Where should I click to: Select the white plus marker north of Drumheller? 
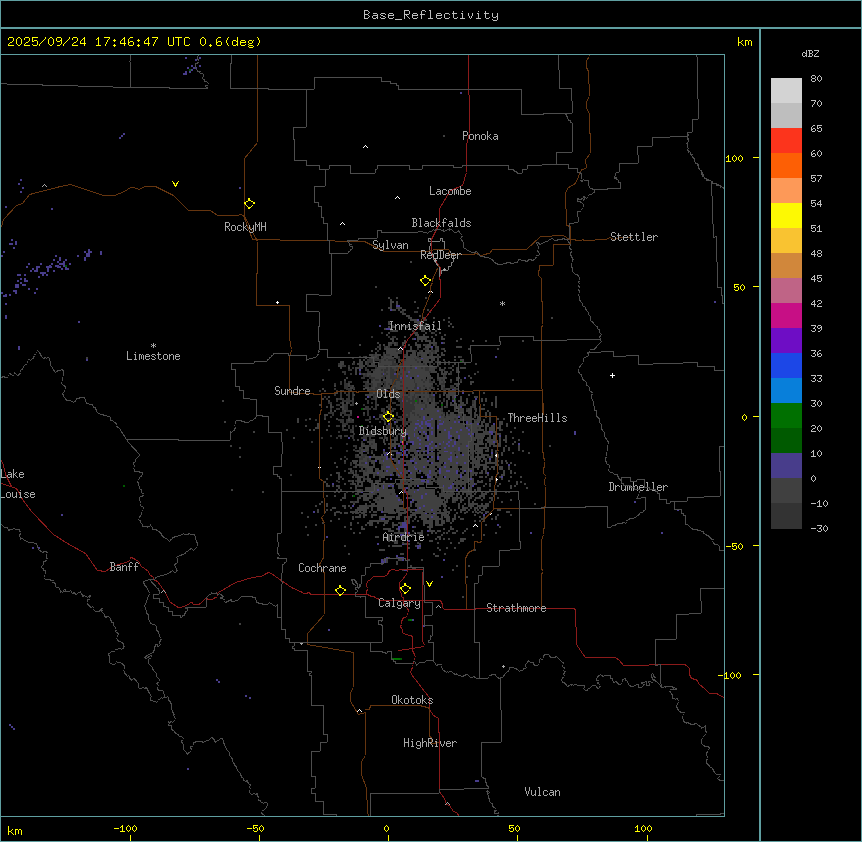613,375
